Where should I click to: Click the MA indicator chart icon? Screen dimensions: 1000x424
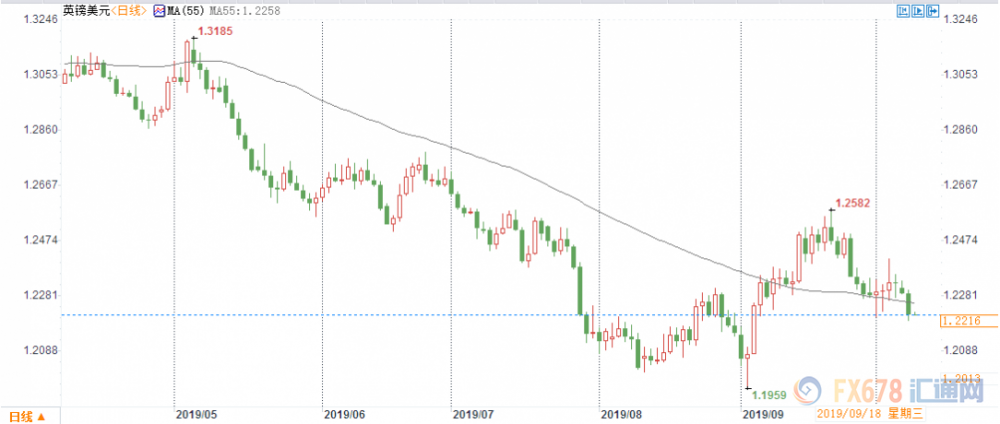(x=159, y=11)
